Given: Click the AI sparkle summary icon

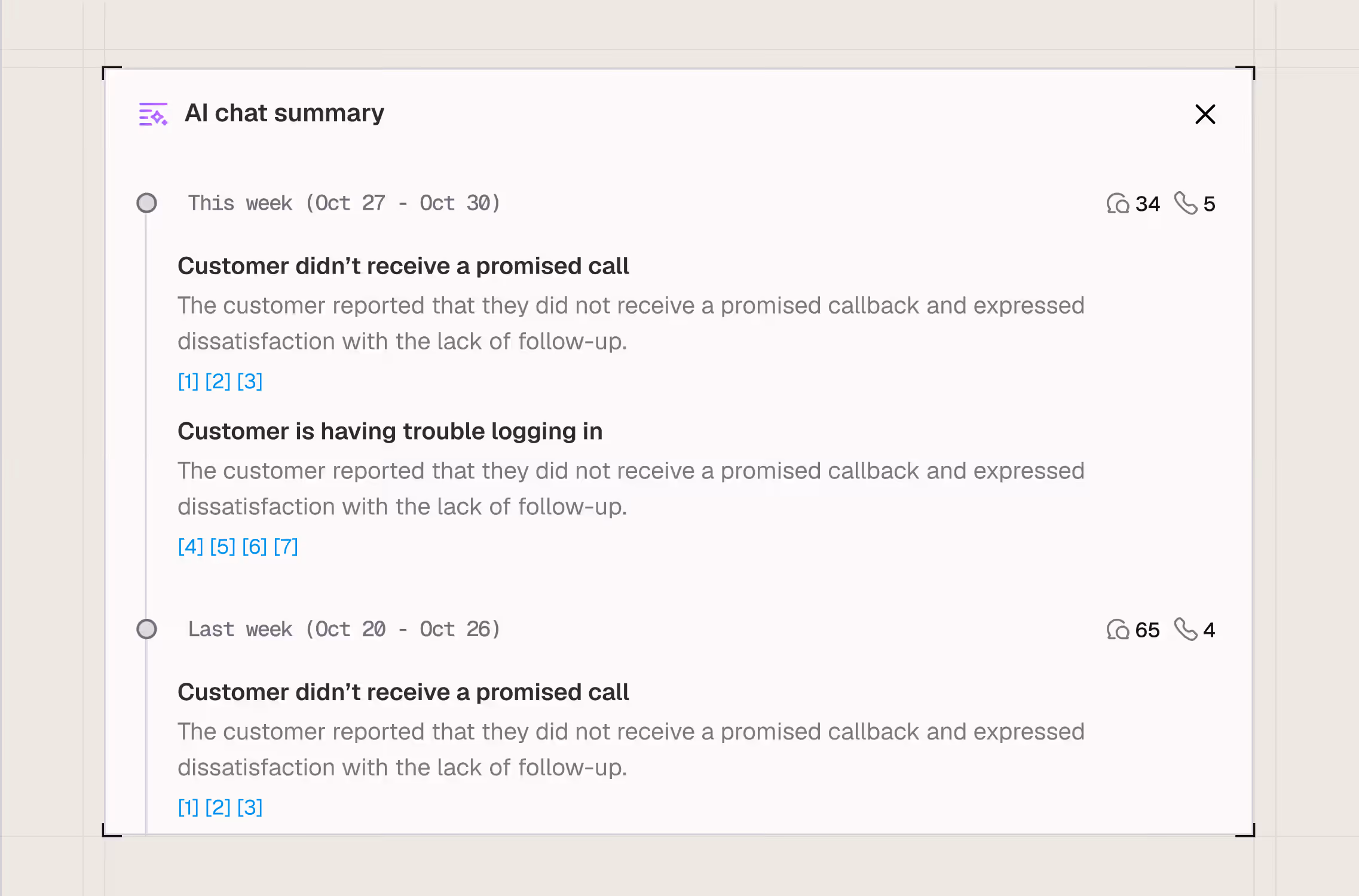Looking at the screenshot, I should click(x=153, y=114).
